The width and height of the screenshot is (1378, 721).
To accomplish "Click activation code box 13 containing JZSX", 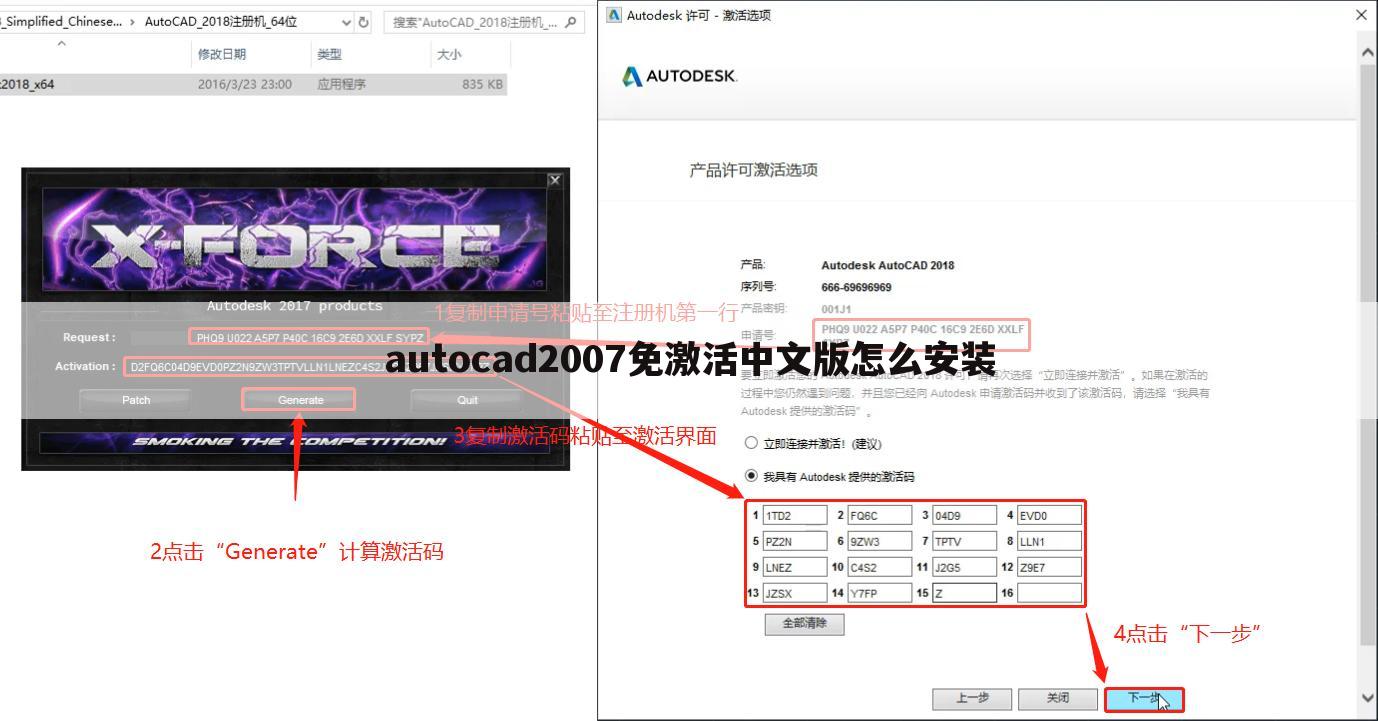I will coord(795,593).
